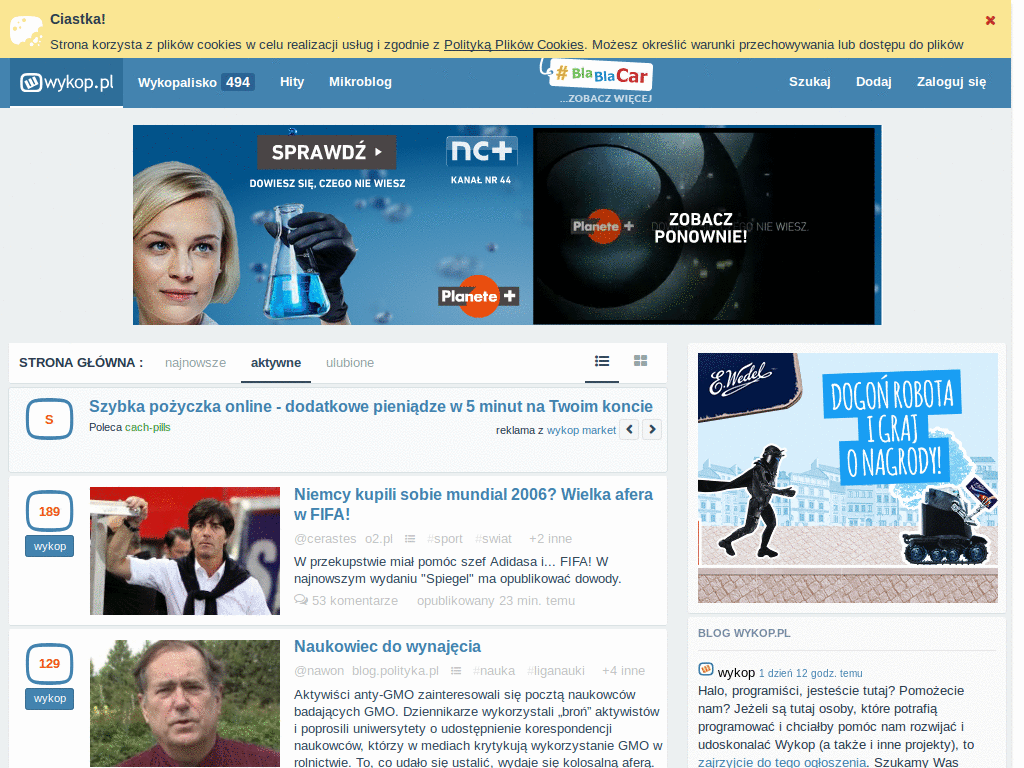Click SPRAWDŹ button in nc+ banner
The image size is (1024, 768).
coord(327,152)
